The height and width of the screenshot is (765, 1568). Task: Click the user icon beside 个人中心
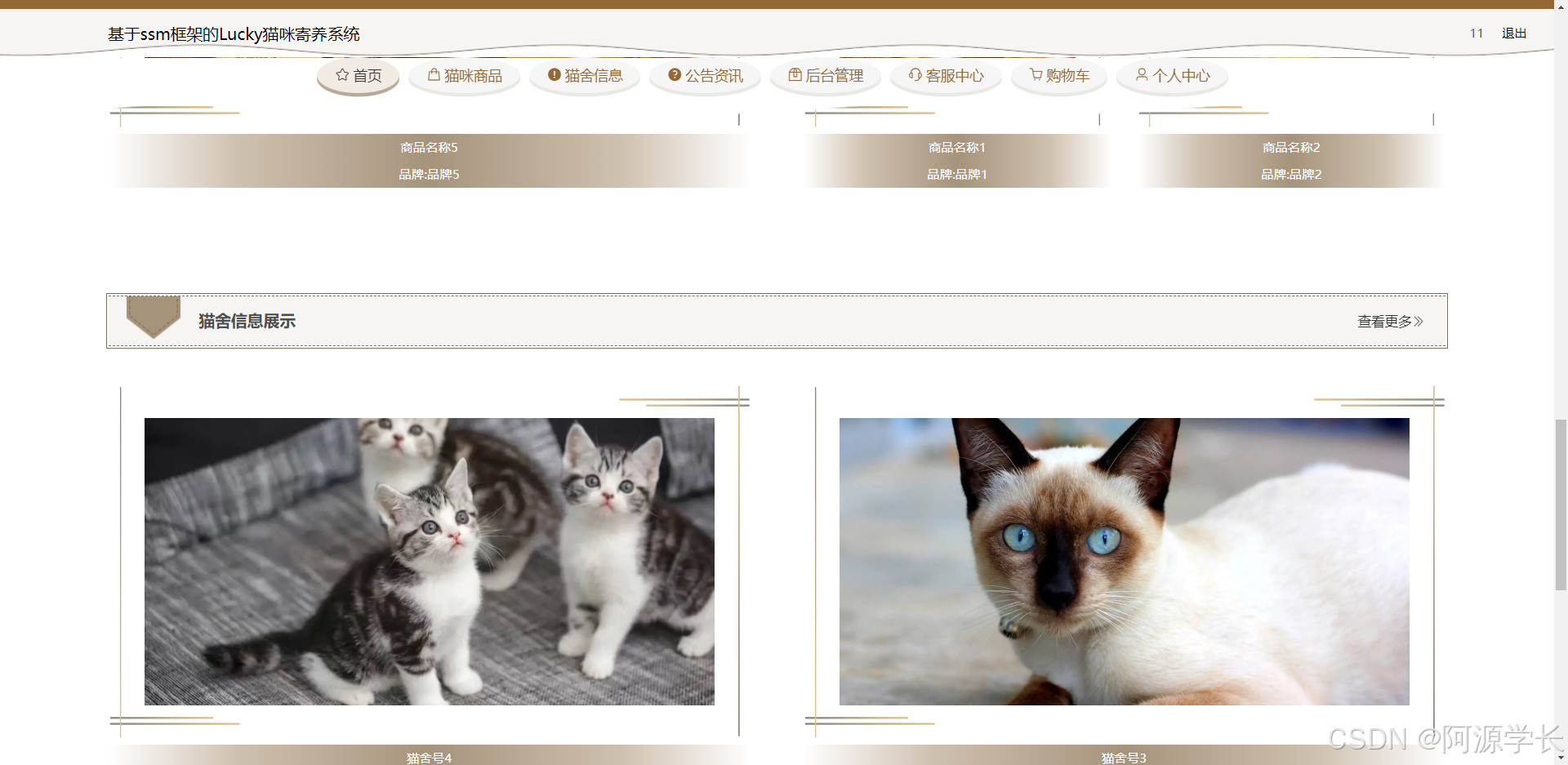[1142, 74]
